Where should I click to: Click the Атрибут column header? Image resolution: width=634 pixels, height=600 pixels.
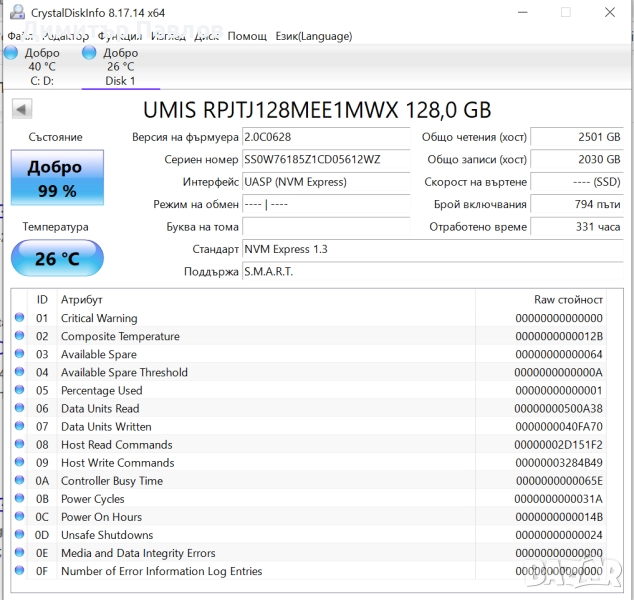click(x=81, y=300)
